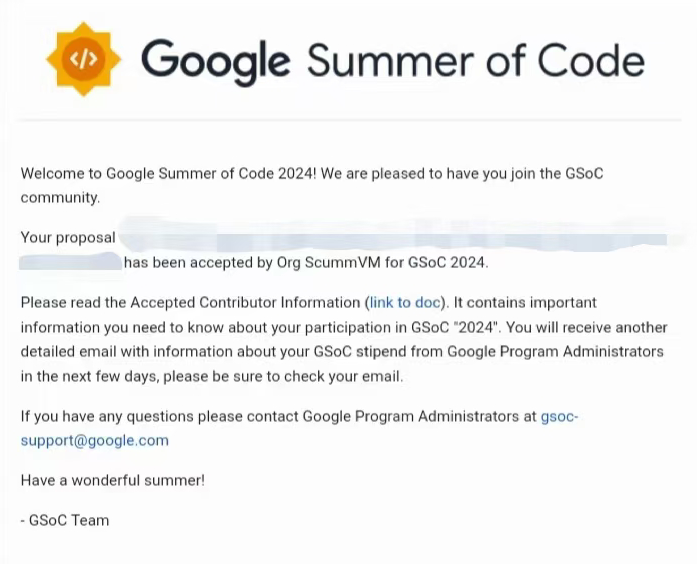Click the "Have a wonderful summer!" line
The height and width of the screenshot is (564, 697).
(112, 480)
